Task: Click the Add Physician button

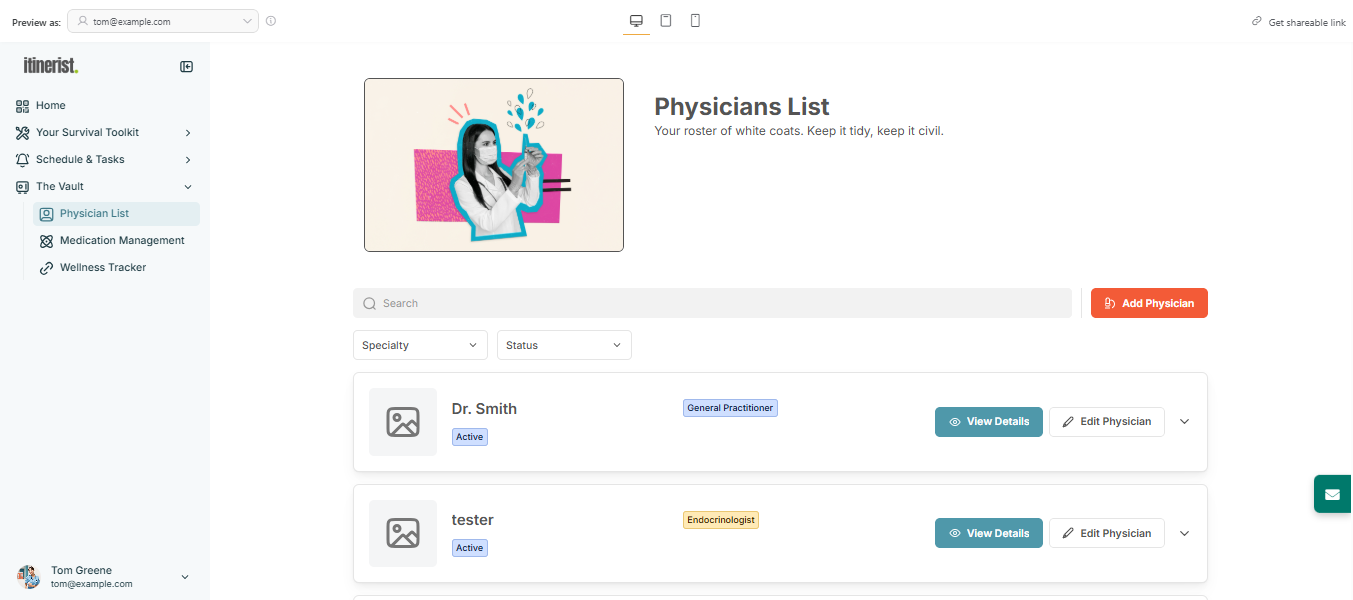Action: coord(1148,302)
